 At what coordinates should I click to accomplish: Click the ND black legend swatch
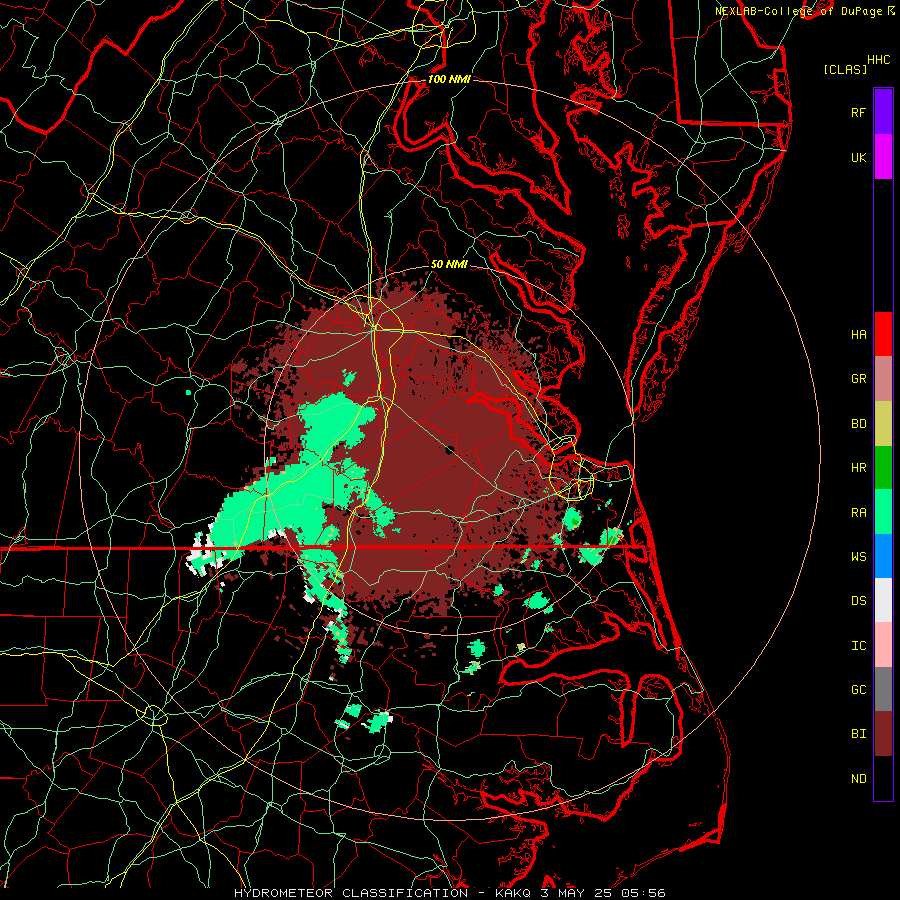coord(883,778)
